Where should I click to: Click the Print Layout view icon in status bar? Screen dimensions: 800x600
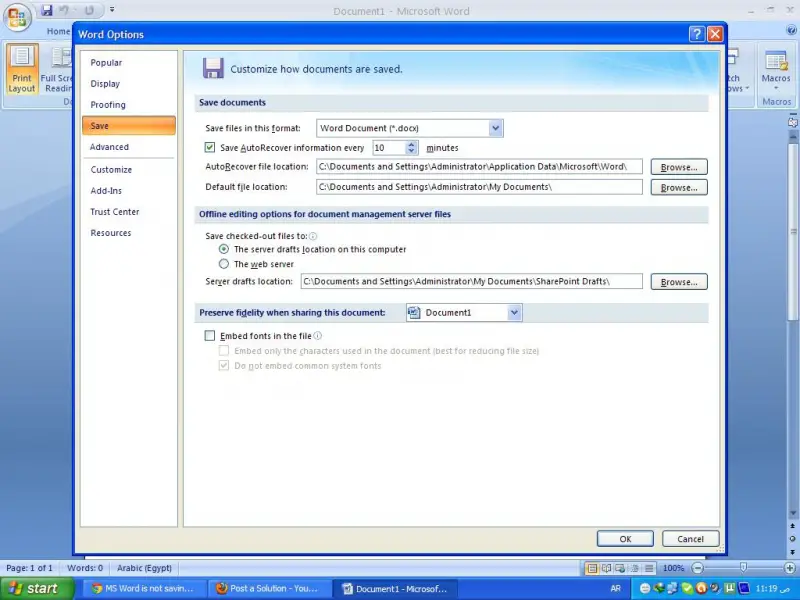pyautogui.click(x=592, y=568)
